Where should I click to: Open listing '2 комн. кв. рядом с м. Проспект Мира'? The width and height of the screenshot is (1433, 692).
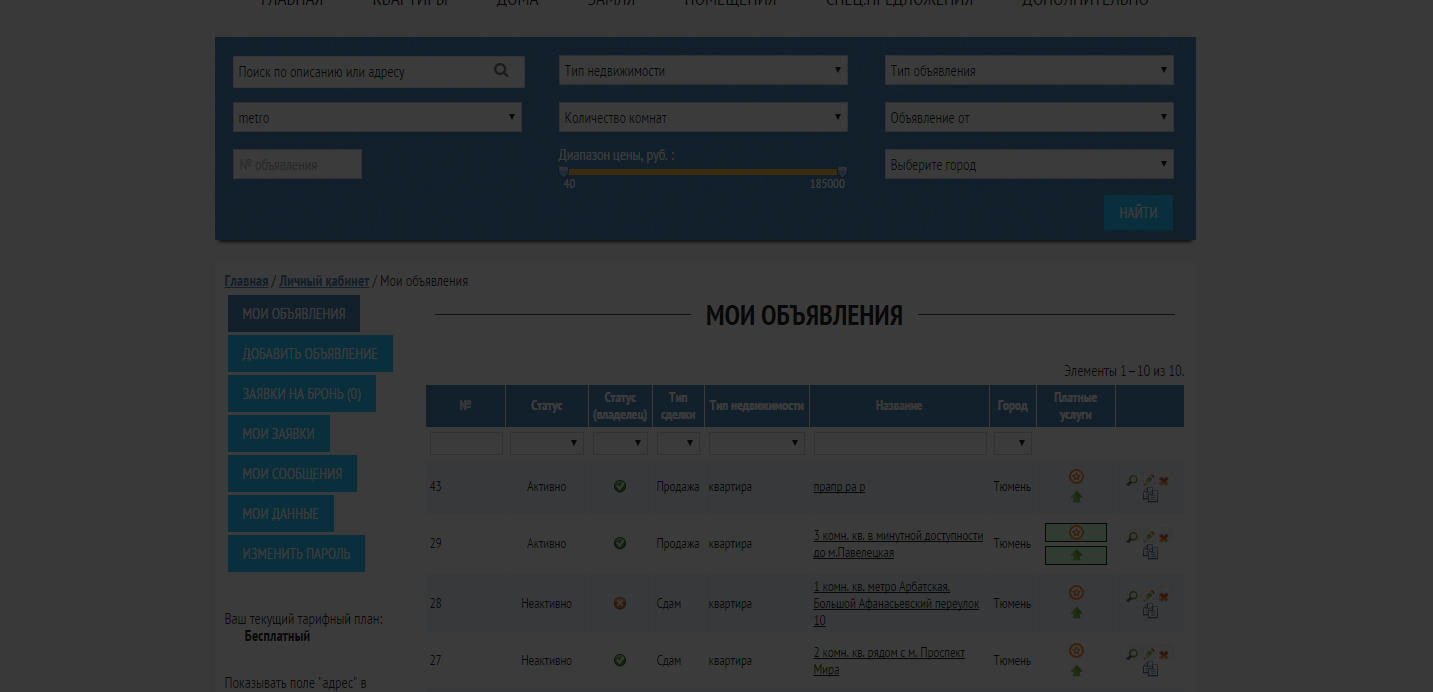(x=890, y=661)
